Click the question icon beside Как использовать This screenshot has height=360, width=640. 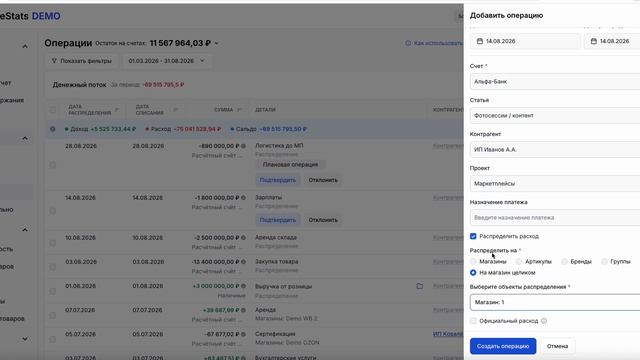pyautogui.click(x=408, y=43)
